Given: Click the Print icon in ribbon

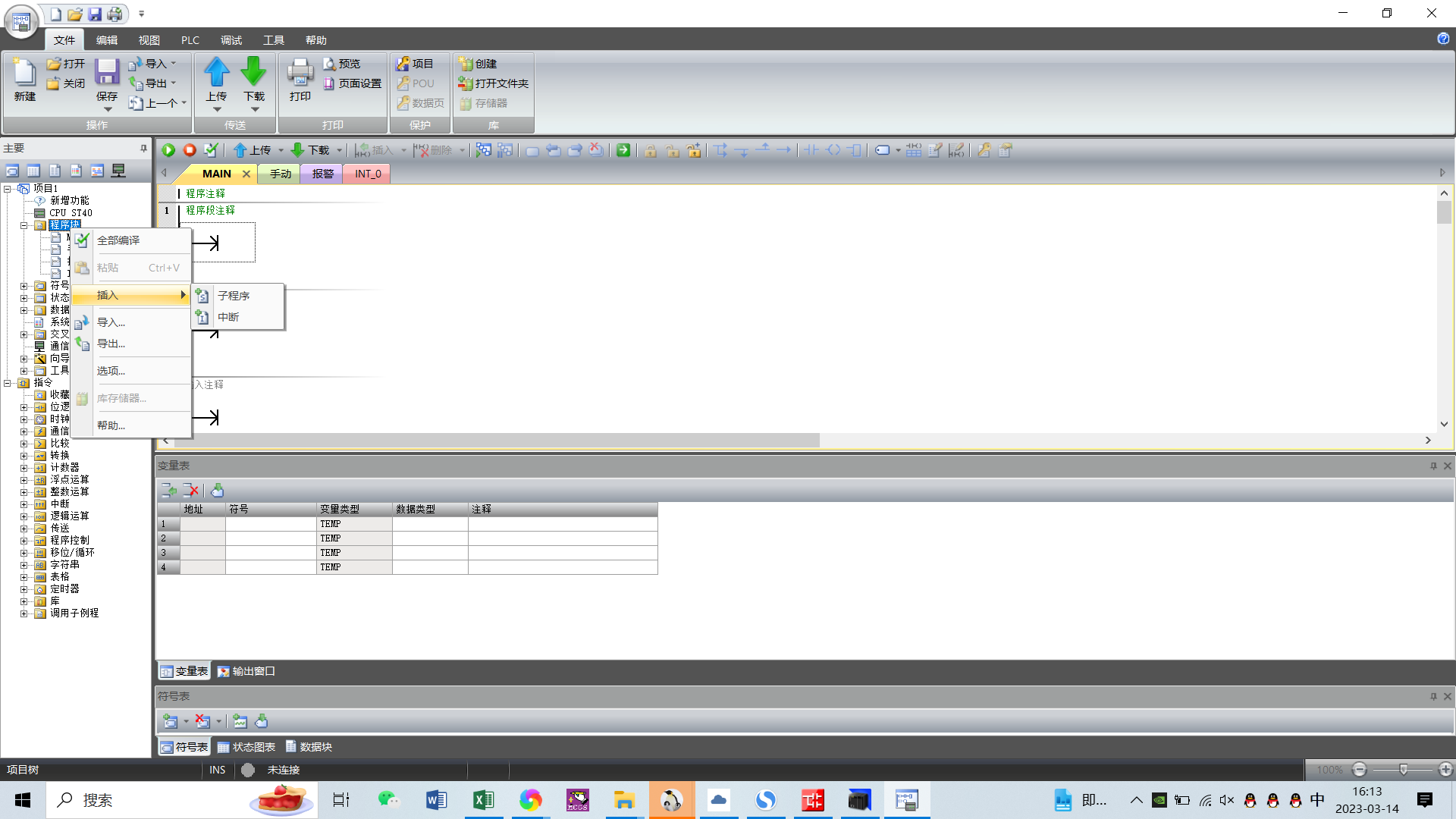Looking at the screenshot, I should (300, 72).
